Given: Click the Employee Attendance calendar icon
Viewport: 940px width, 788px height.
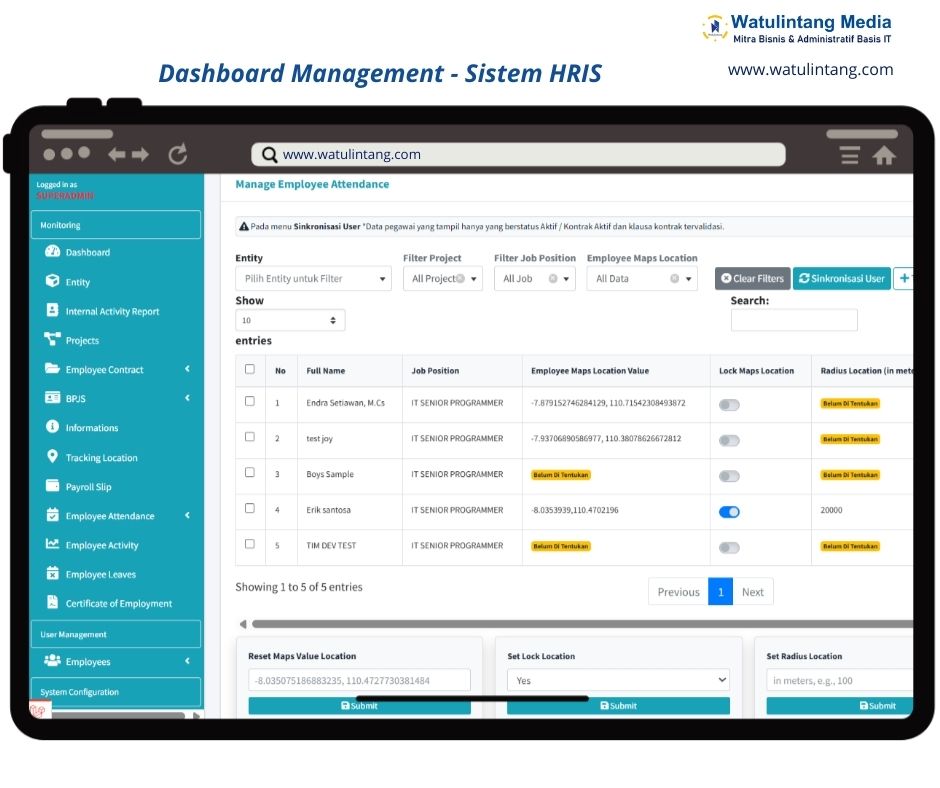Looking at the screenshot, I should 53,515.
